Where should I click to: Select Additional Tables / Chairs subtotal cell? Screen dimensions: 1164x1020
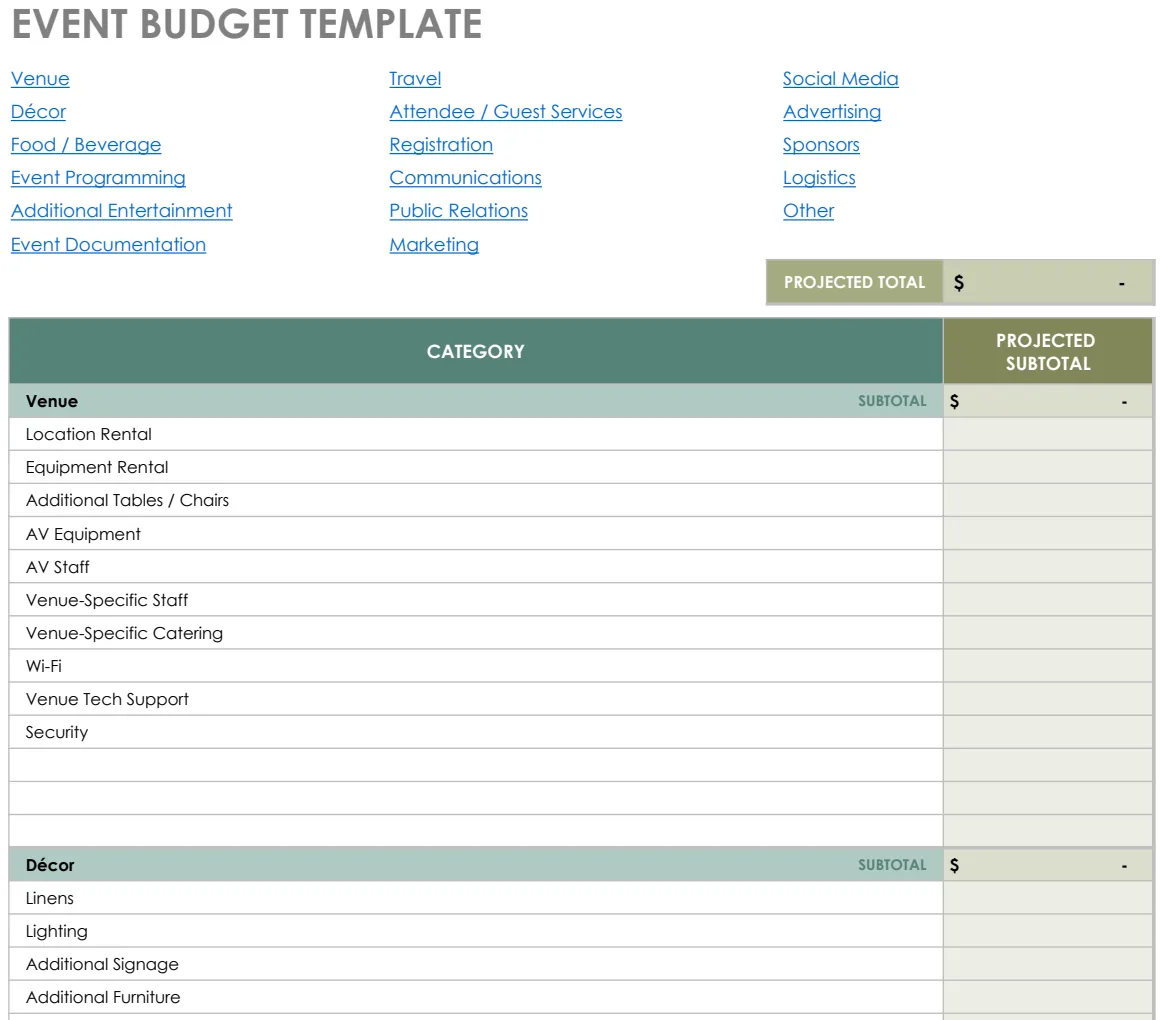1047,500
